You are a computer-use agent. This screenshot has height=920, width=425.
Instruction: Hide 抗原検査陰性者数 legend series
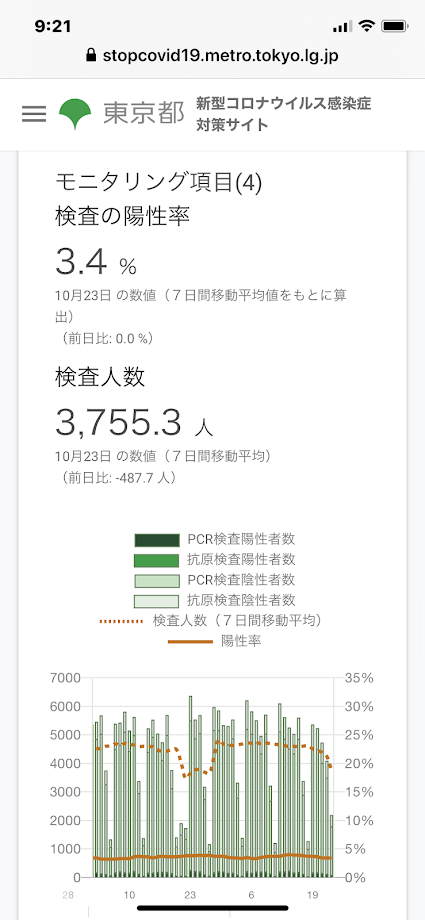(214, 600)
